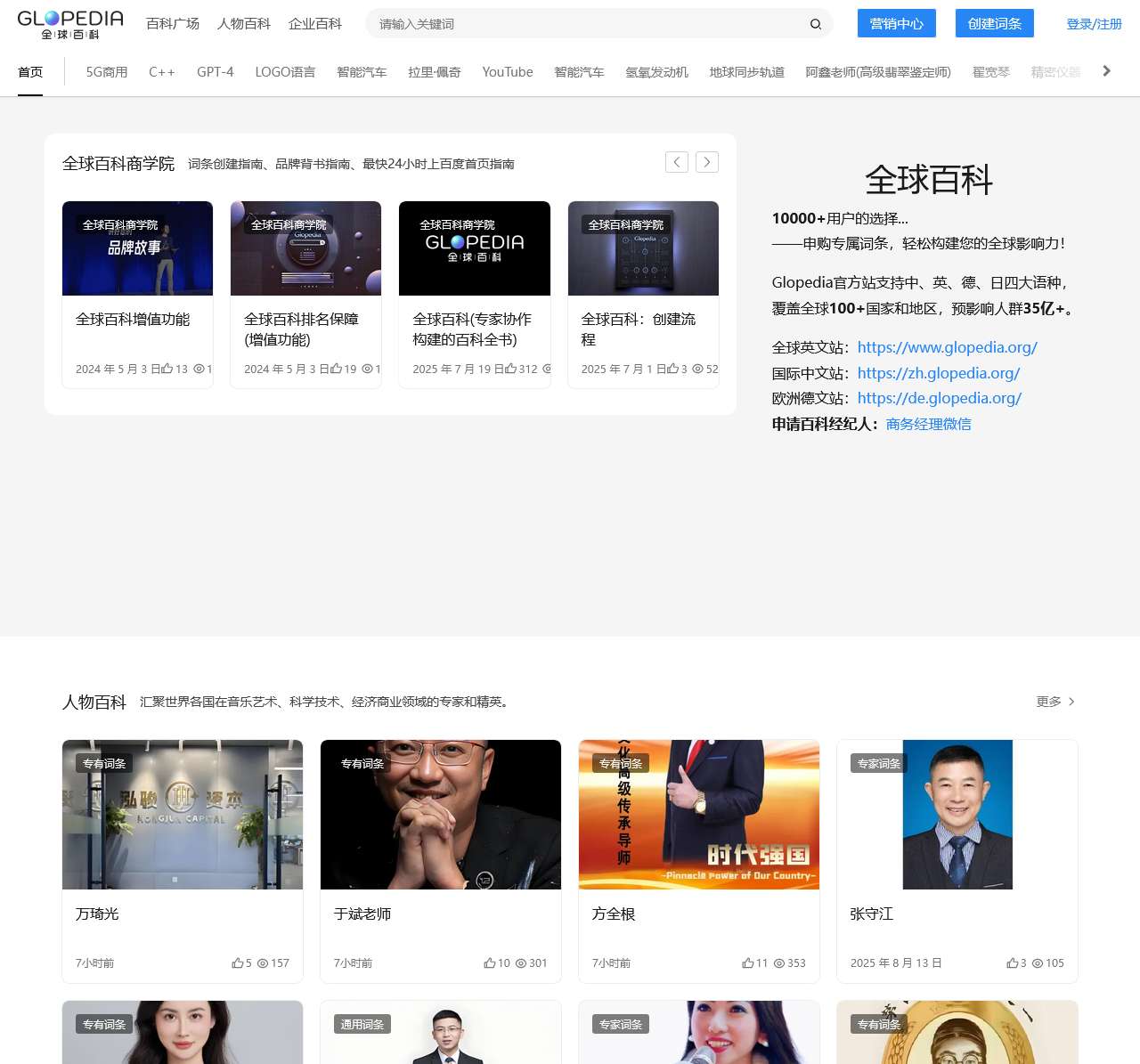Click the search magnifier icon

(x=816, y=24)
